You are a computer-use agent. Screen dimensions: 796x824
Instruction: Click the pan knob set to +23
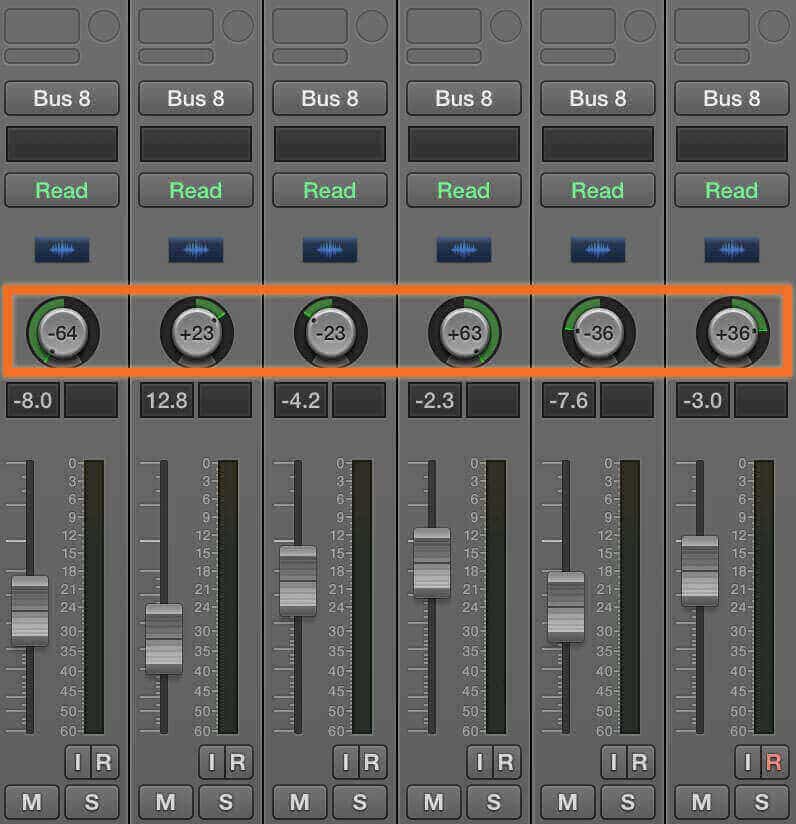197,333
